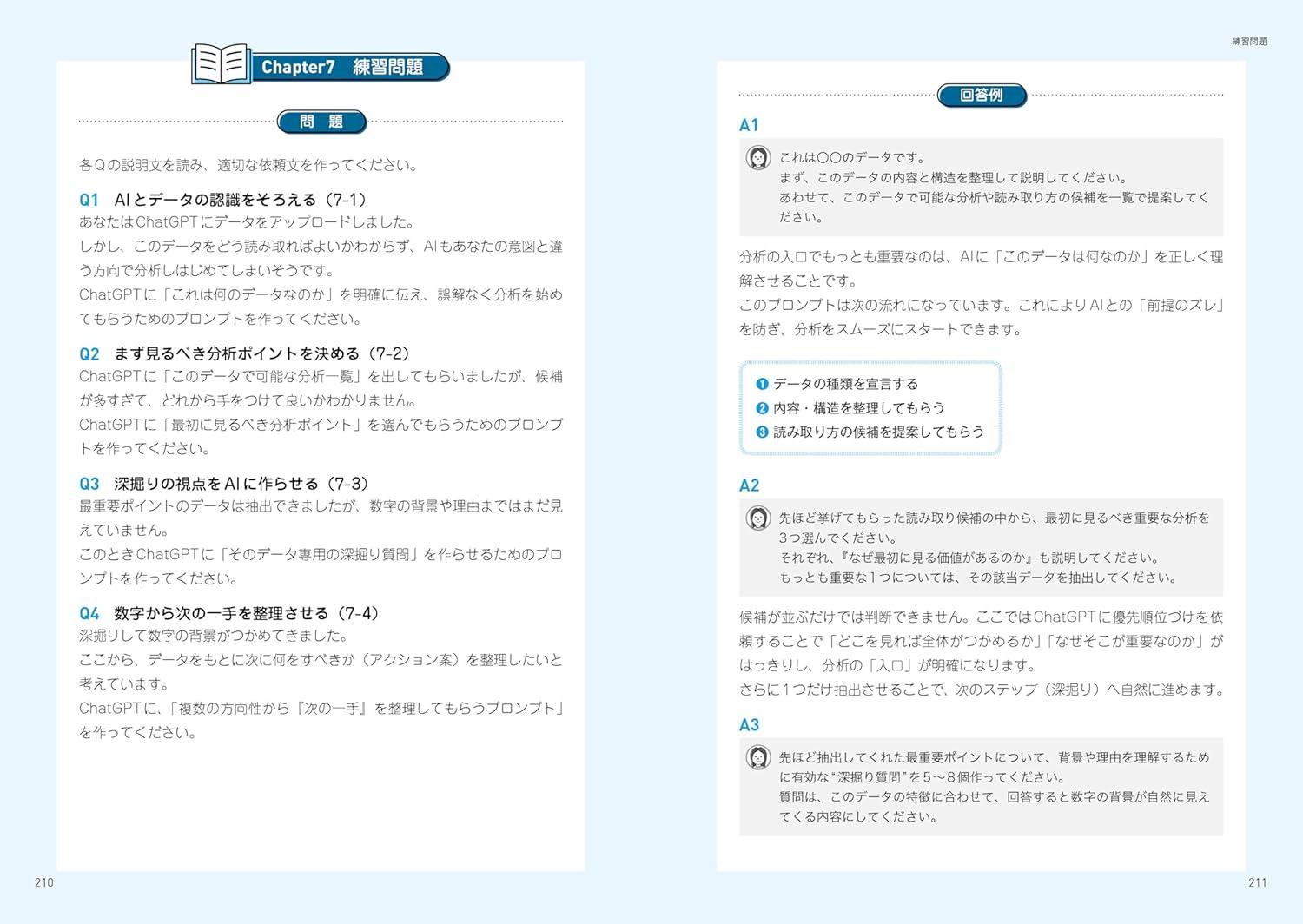Select numbered circle 1 beside データの種類を宣言する
This screenshot has height=924, width=1303.
[762, 384]
